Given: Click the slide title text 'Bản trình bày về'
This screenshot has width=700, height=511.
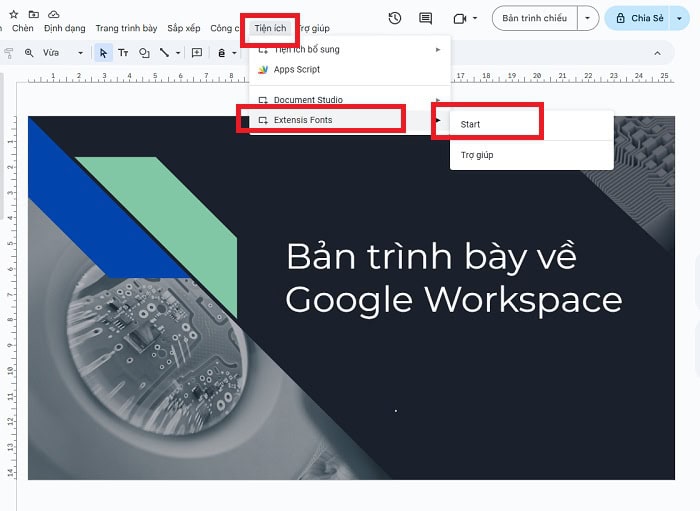Looking at the screenshot, I should click(431, 257).
